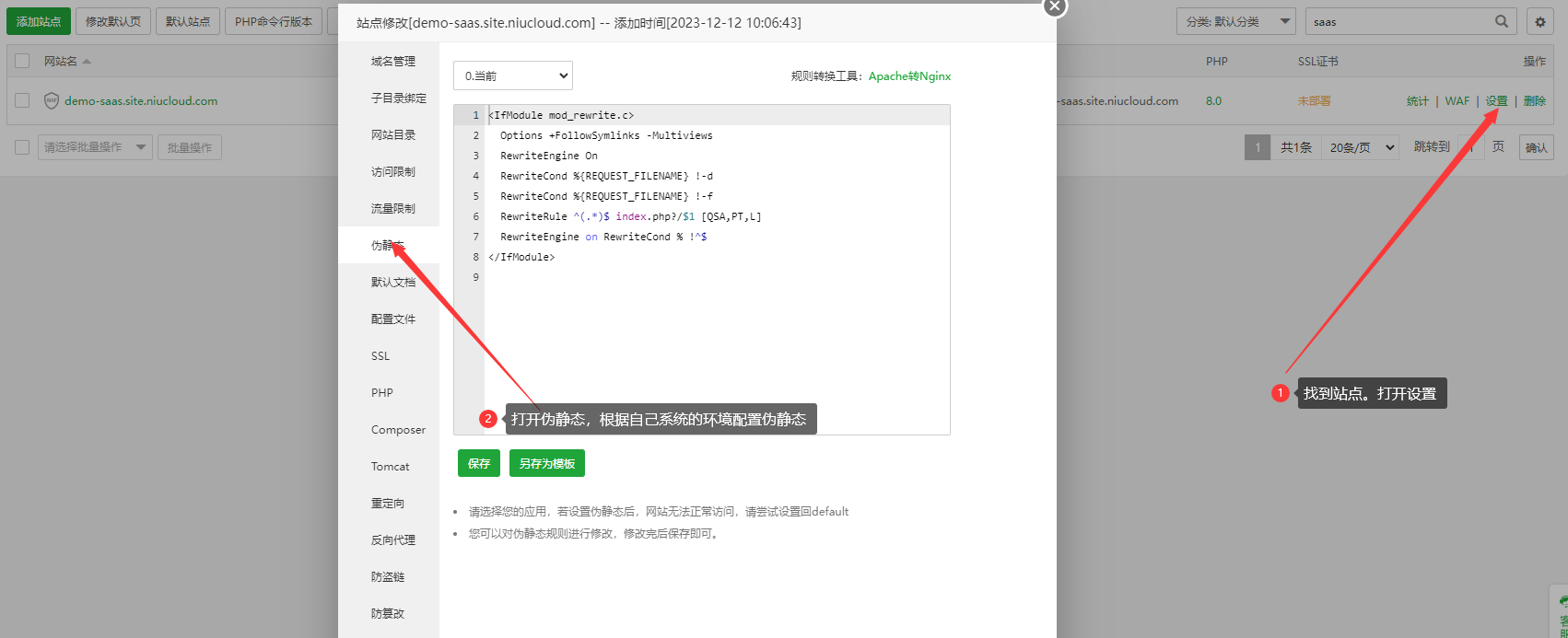1568x638 pixels.
Task: Click the PHP version 8.0 link
Action: (x=1214, y=100)
